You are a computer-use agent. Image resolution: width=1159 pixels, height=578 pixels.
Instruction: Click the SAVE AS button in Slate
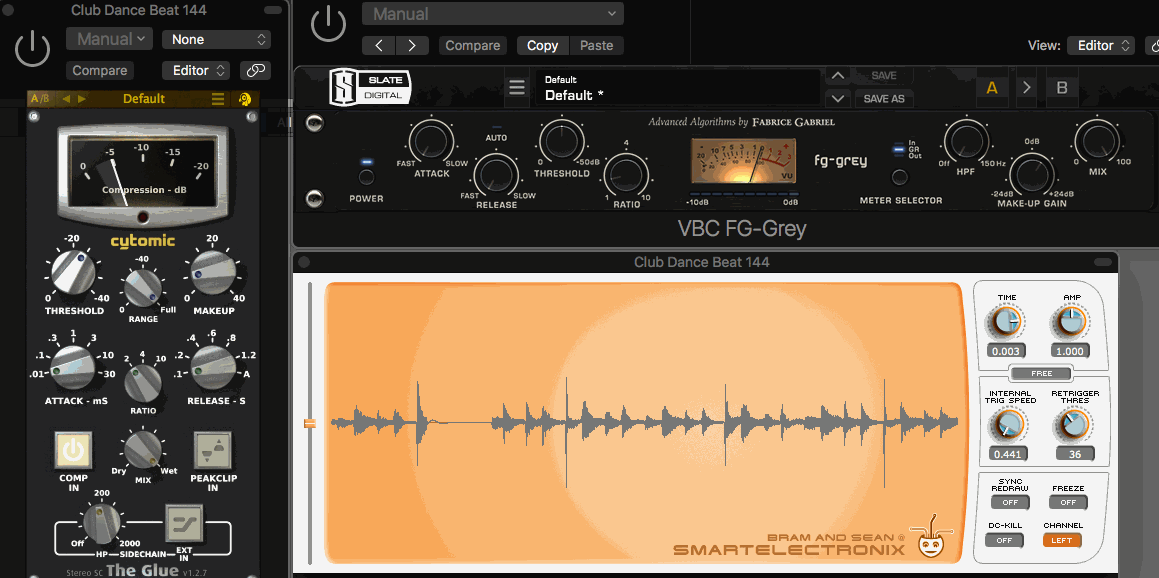pyautogui.click(x=884, y=98)
